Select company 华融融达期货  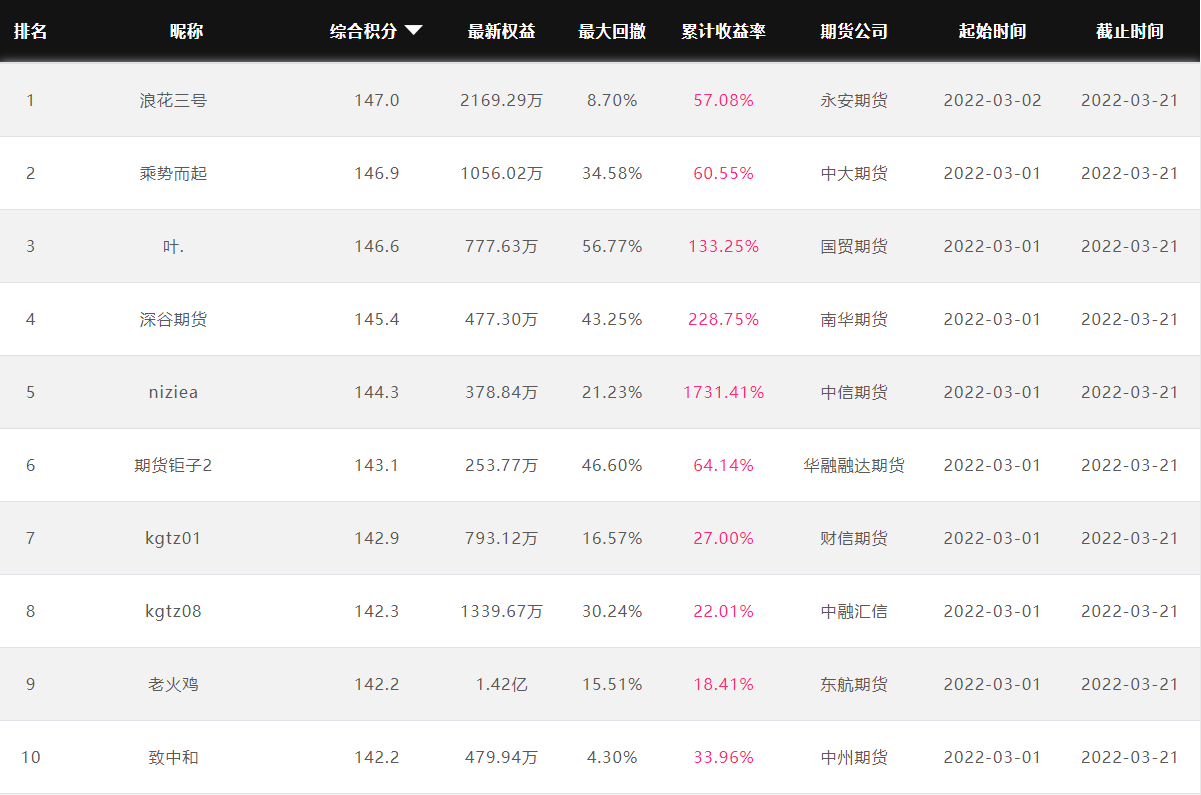coord(854,465)
